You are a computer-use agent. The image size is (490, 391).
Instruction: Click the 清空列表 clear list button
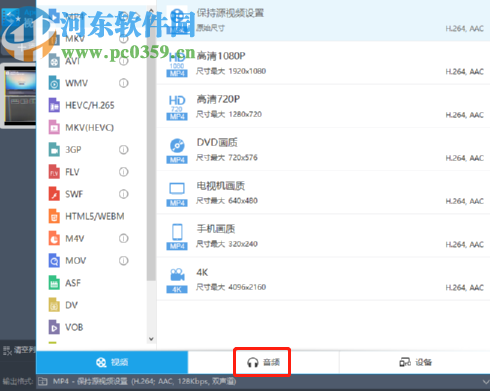pyautogui.click(x=19, y=350)
